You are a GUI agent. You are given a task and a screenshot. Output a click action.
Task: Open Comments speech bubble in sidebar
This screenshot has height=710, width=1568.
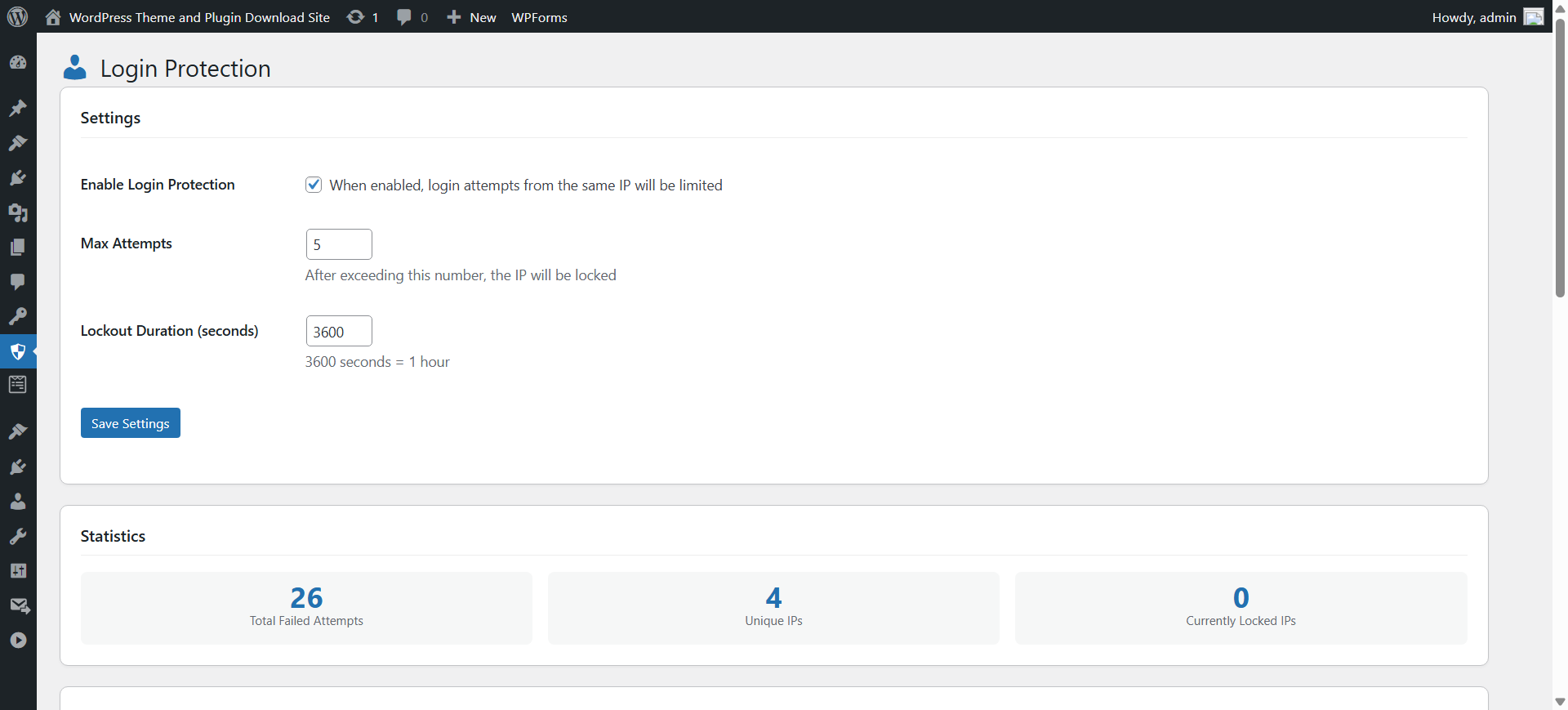pos(18,282)
